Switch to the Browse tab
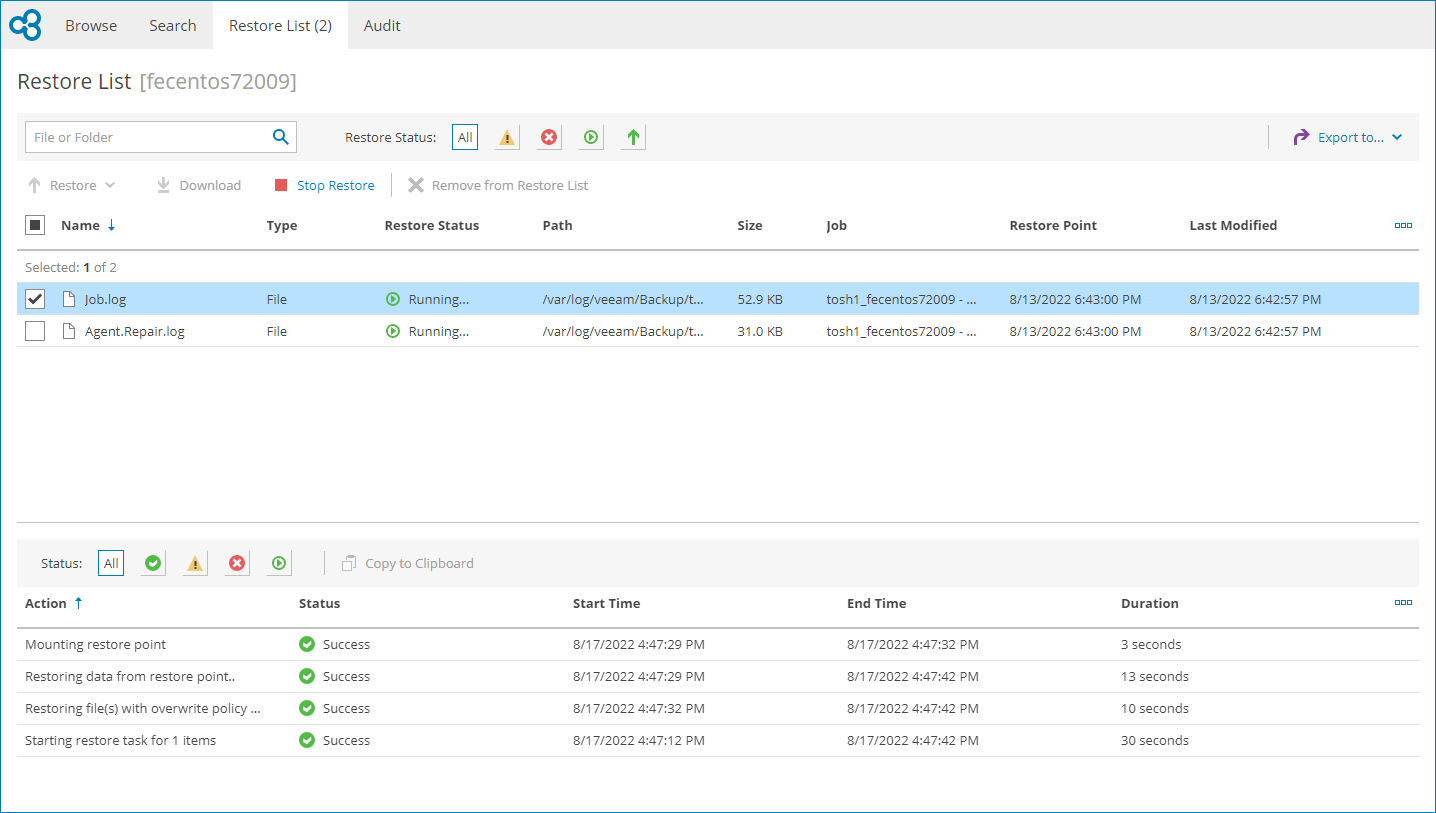Image resolution: width=1436 pixels, height=813 pixels. [91, 25]
